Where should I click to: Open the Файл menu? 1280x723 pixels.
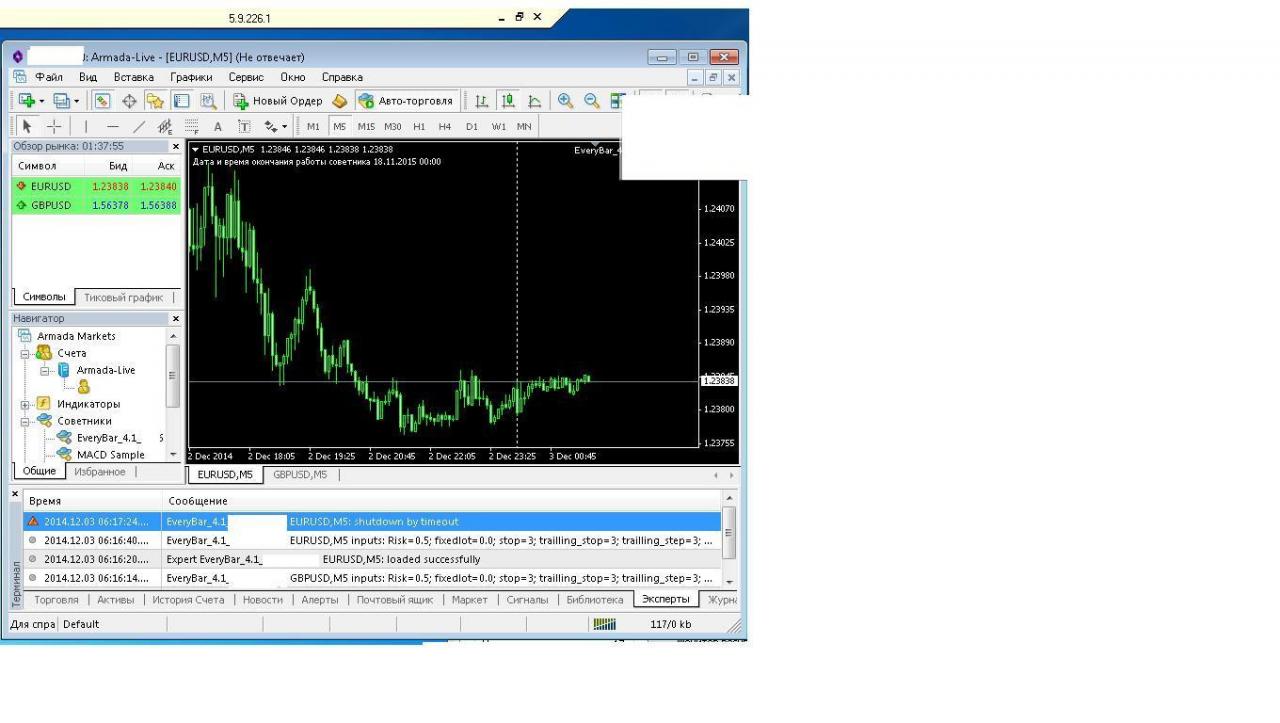pyautogui.click(x=49, y=77)
